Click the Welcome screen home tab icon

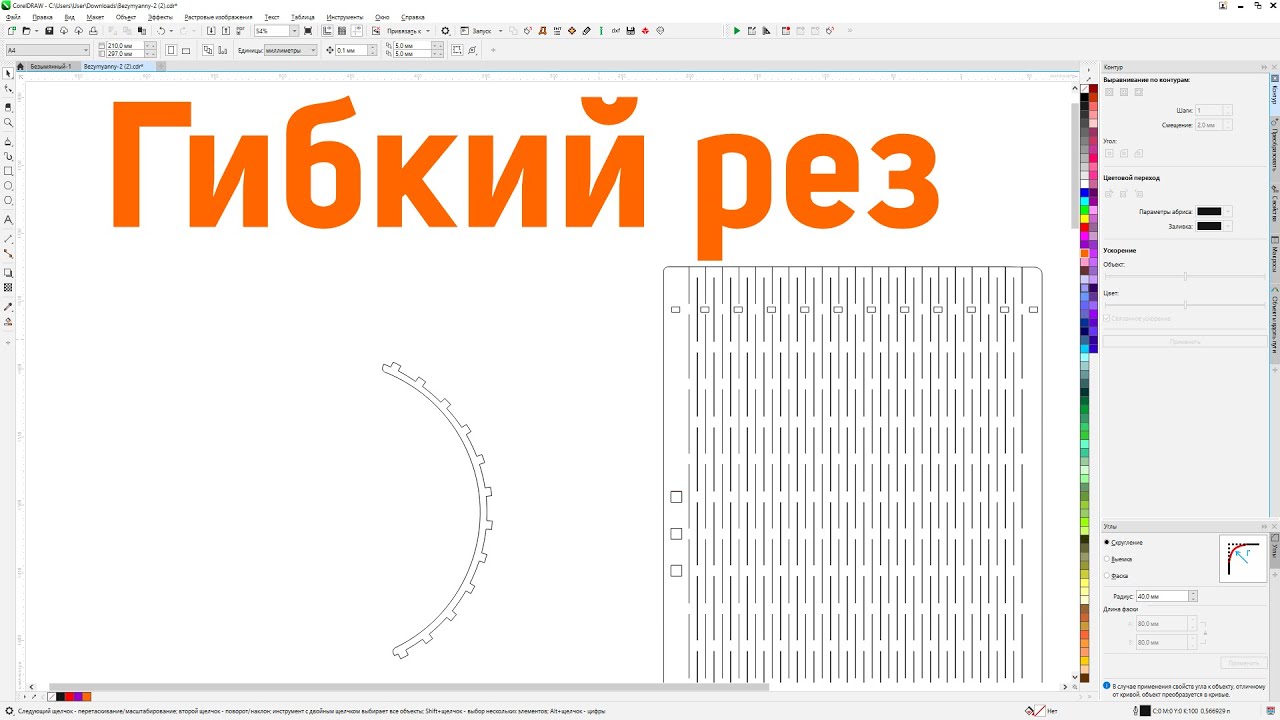[x=20, y=66]
